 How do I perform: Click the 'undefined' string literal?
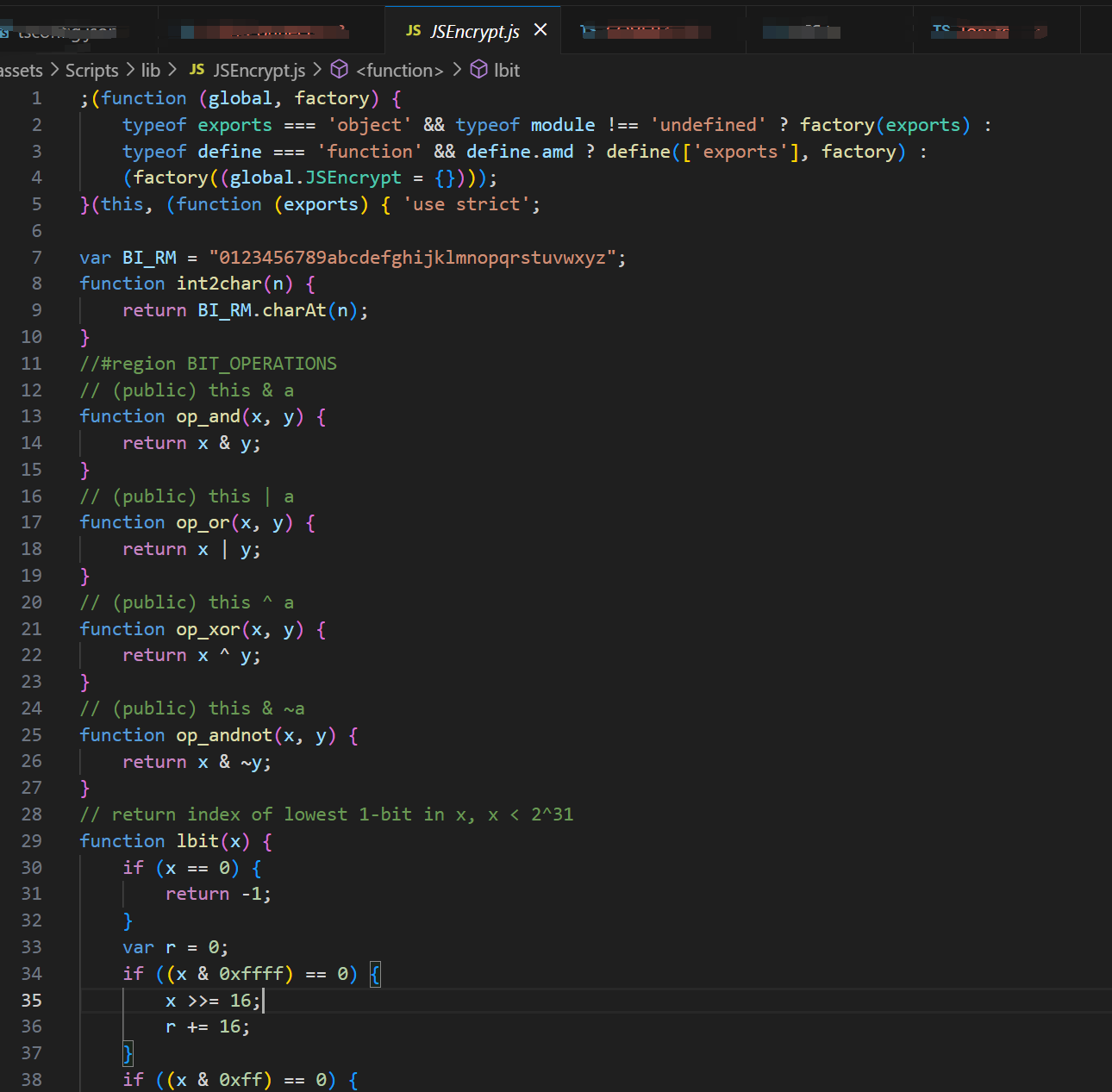tap(709, 125)
